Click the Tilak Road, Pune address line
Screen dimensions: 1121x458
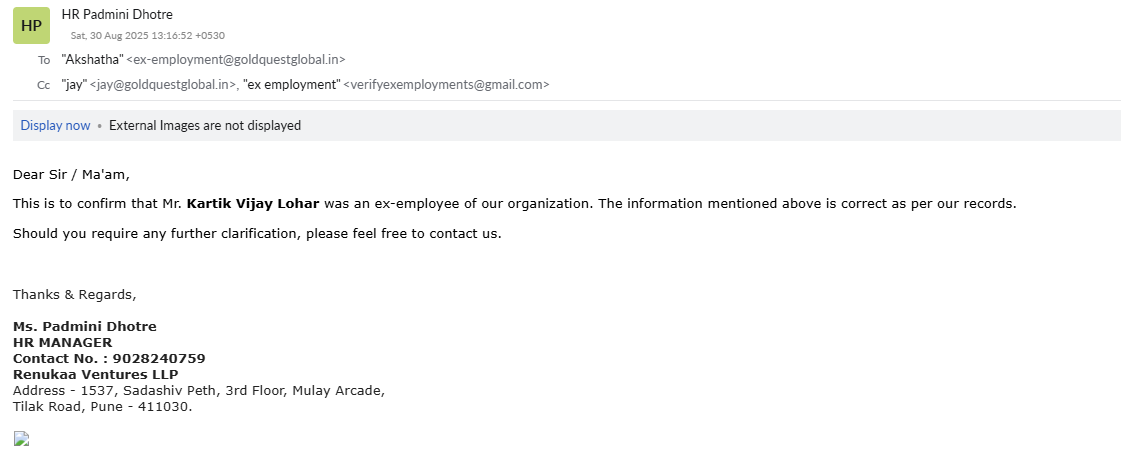(x=102, y=407)
